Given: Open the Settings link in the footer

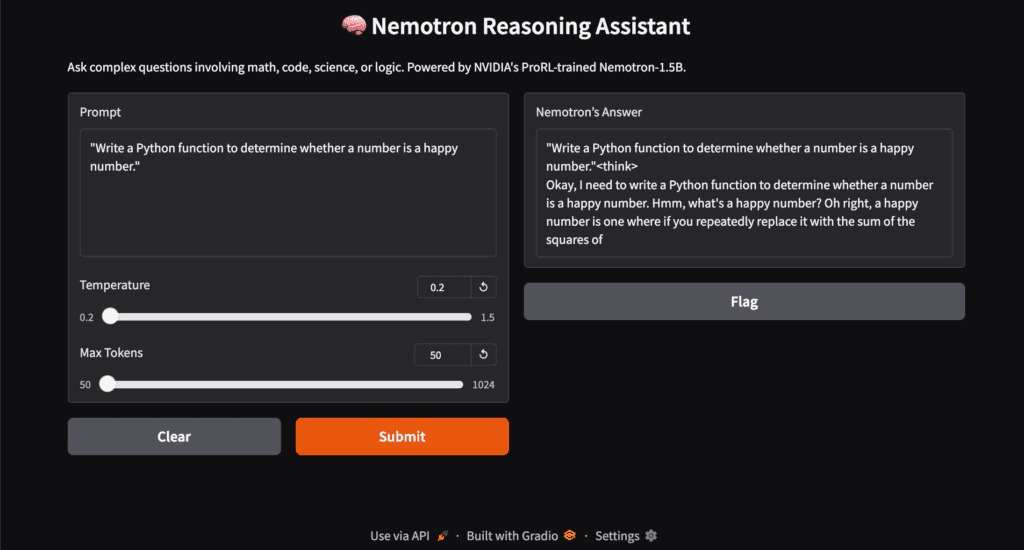Looking at the screenshot, I should [x=616, y=536].
